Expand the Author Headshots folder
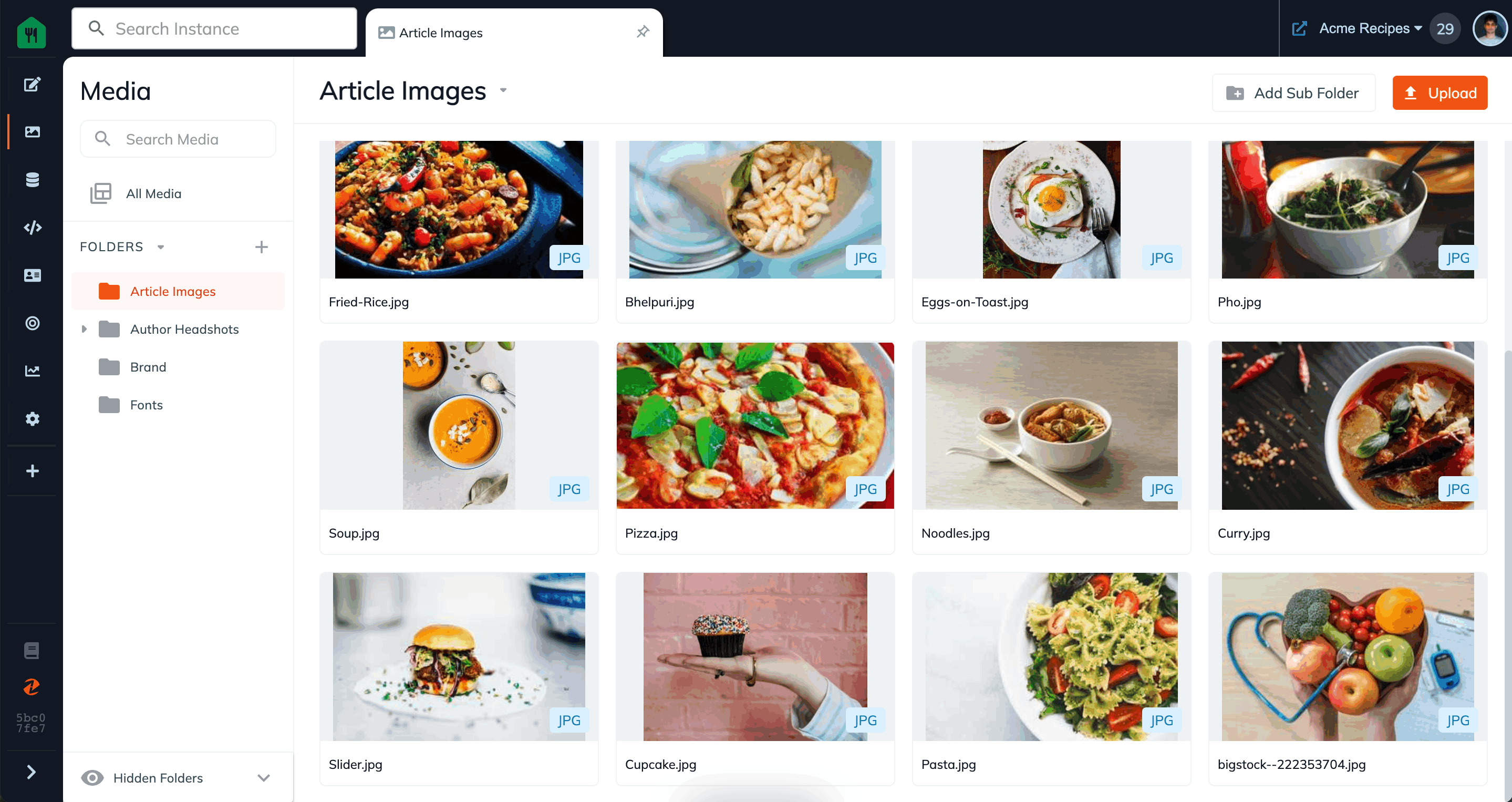Image resolution: width=1512 pixels, height=802 pixels. 84,329
